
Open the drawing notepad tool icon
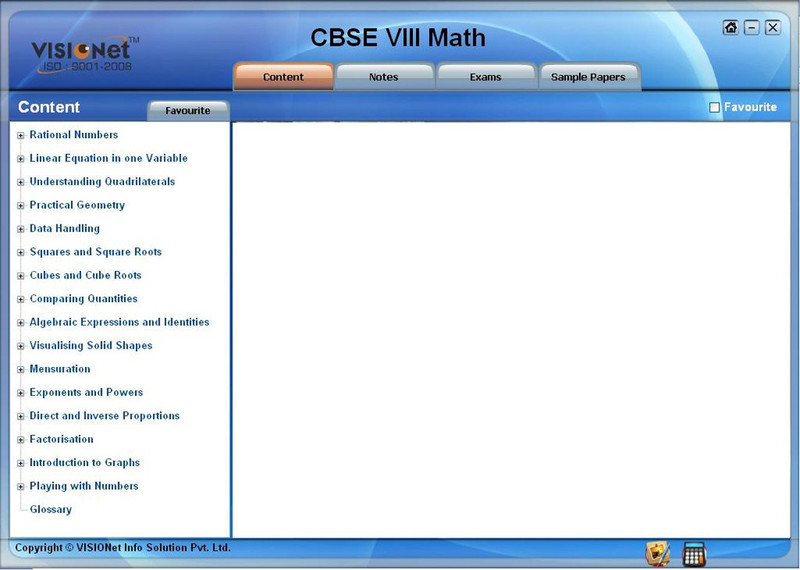(x=658, y=553)
